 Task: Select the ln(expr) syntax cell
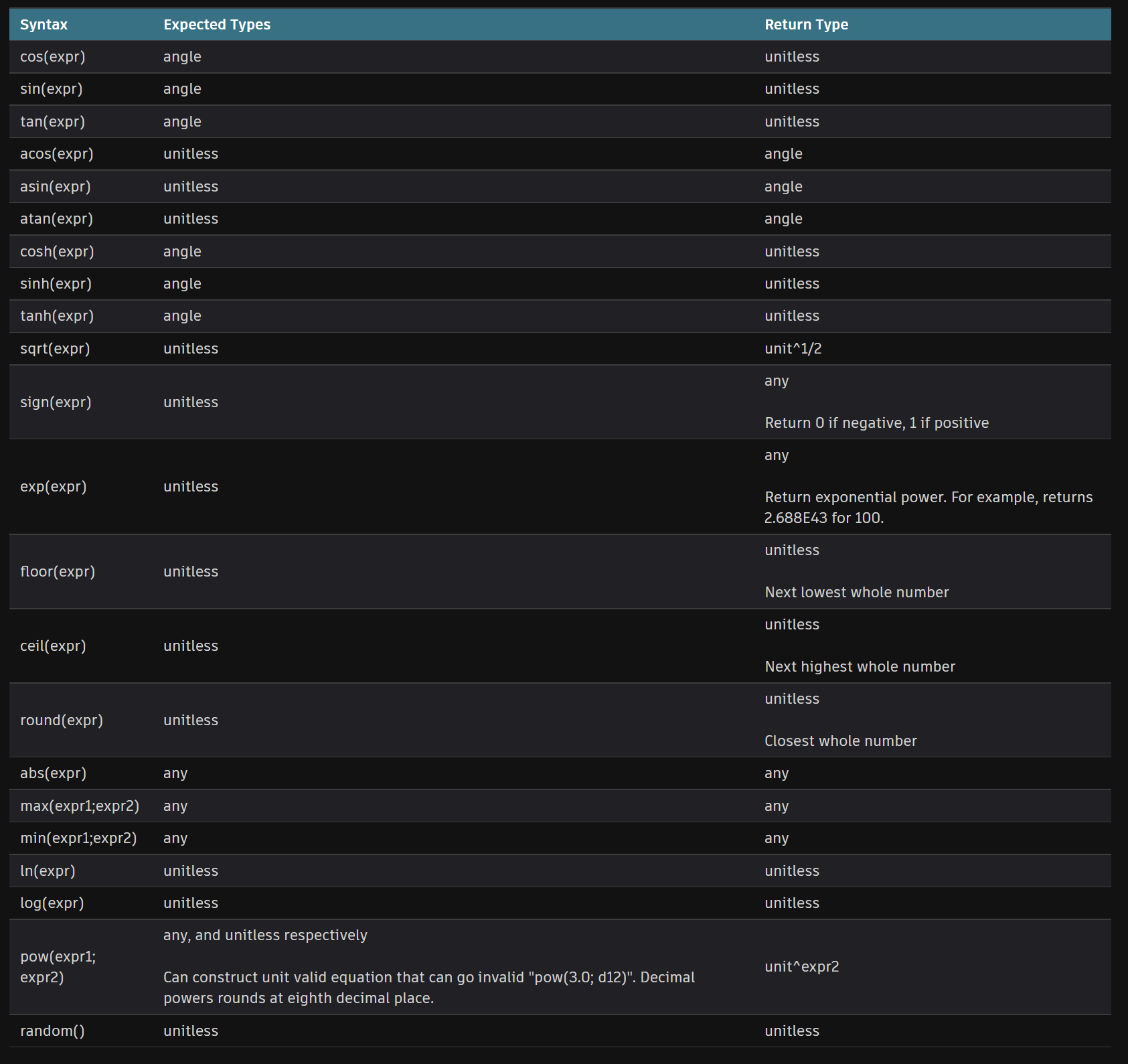coord(48,871)
